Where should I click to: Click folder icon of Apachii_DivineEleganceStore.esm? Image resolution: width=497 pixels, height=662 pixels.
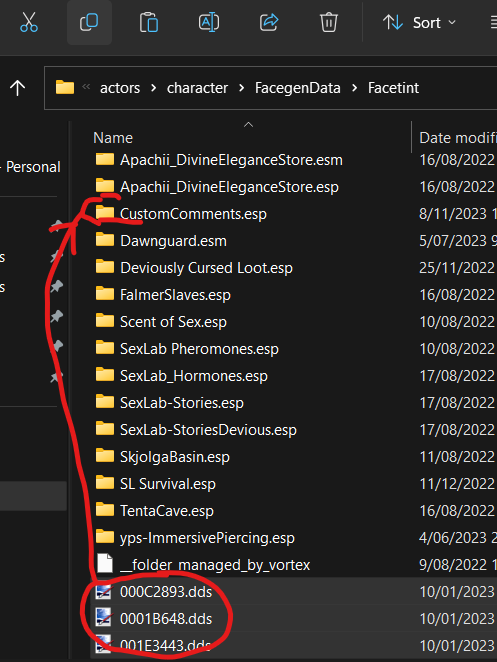(x=105, y=159)
